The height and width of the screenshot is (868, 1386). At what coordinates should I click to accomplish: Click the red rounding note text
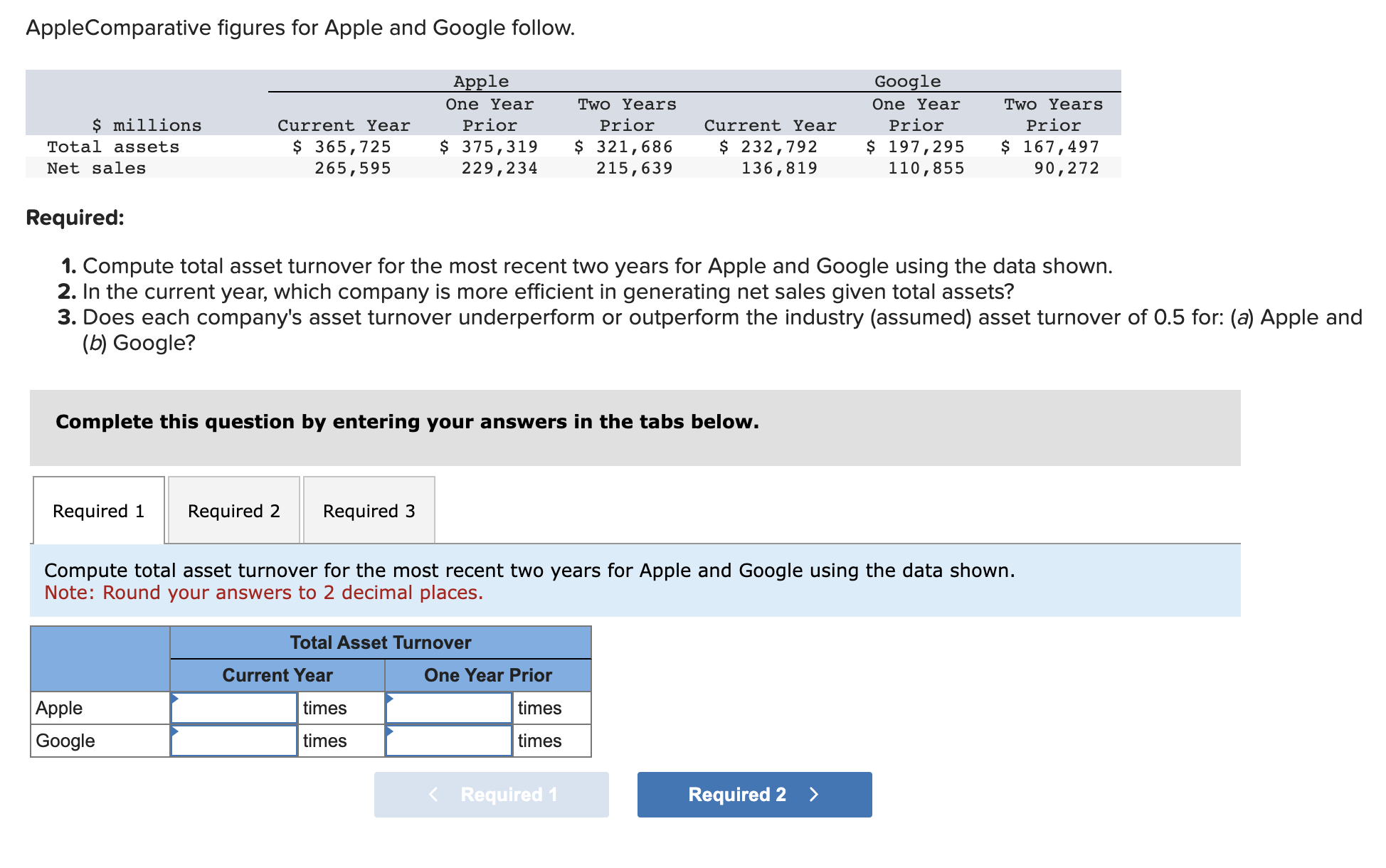263,592
